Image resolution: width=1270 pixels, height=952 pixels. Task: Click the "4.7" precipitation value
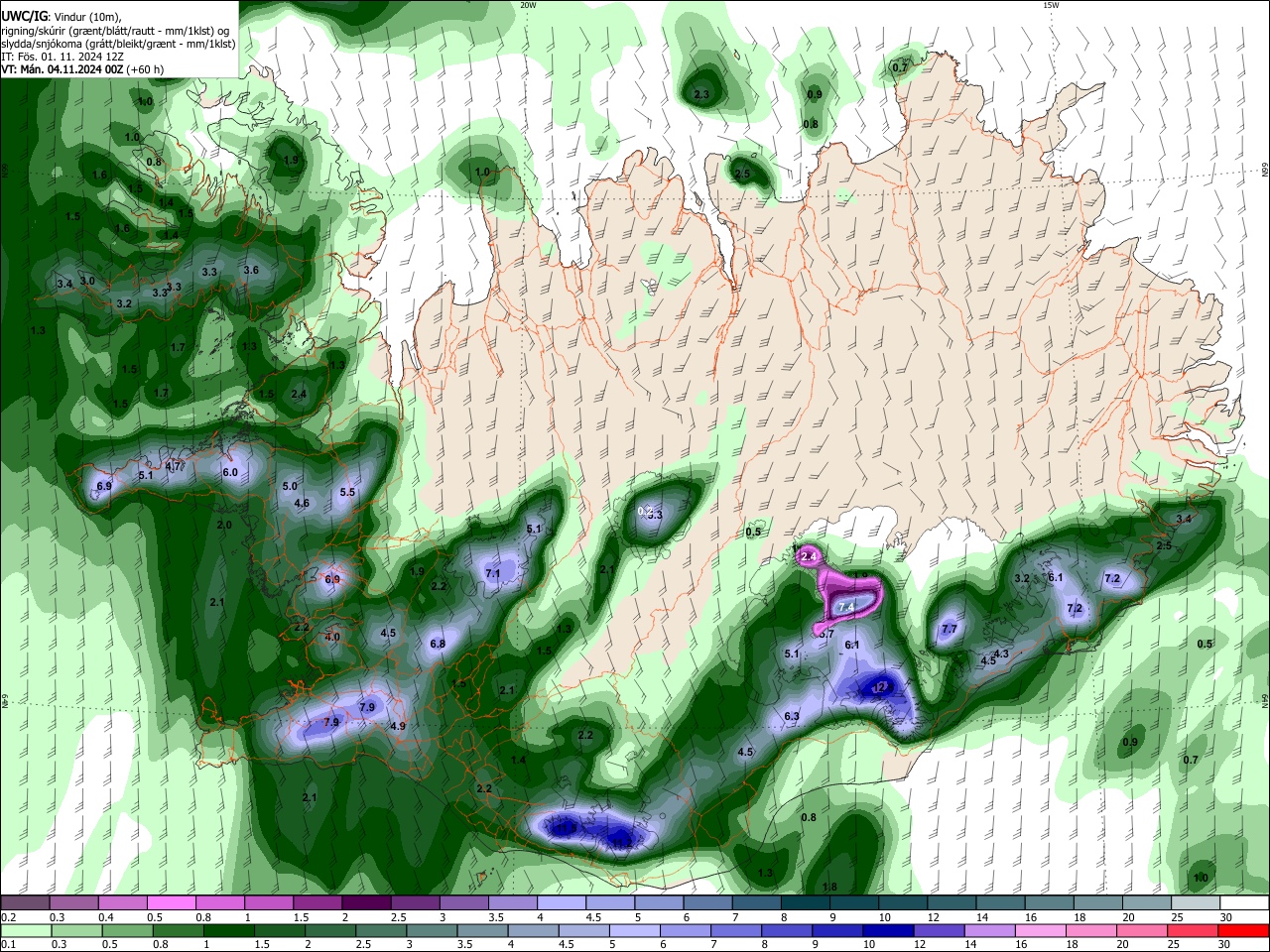coord(174,466)
